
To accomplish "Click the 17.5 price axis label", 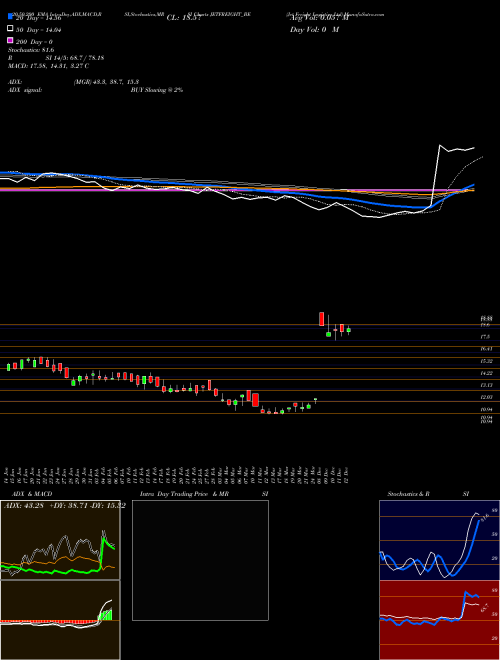I will pyautogui.click(x=485, y=337).
